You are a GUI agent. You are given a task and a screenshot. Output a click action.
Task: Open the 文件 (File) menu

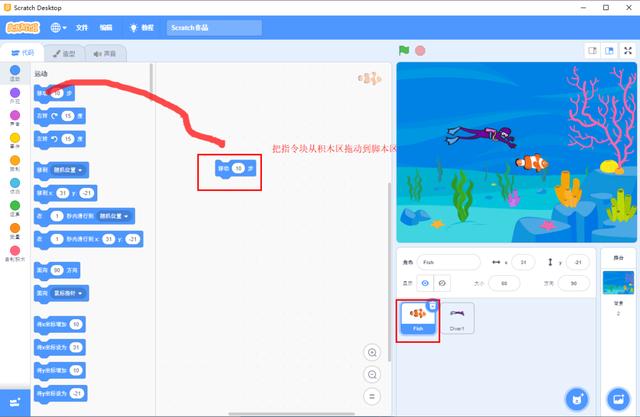click(x=82, y=27)
